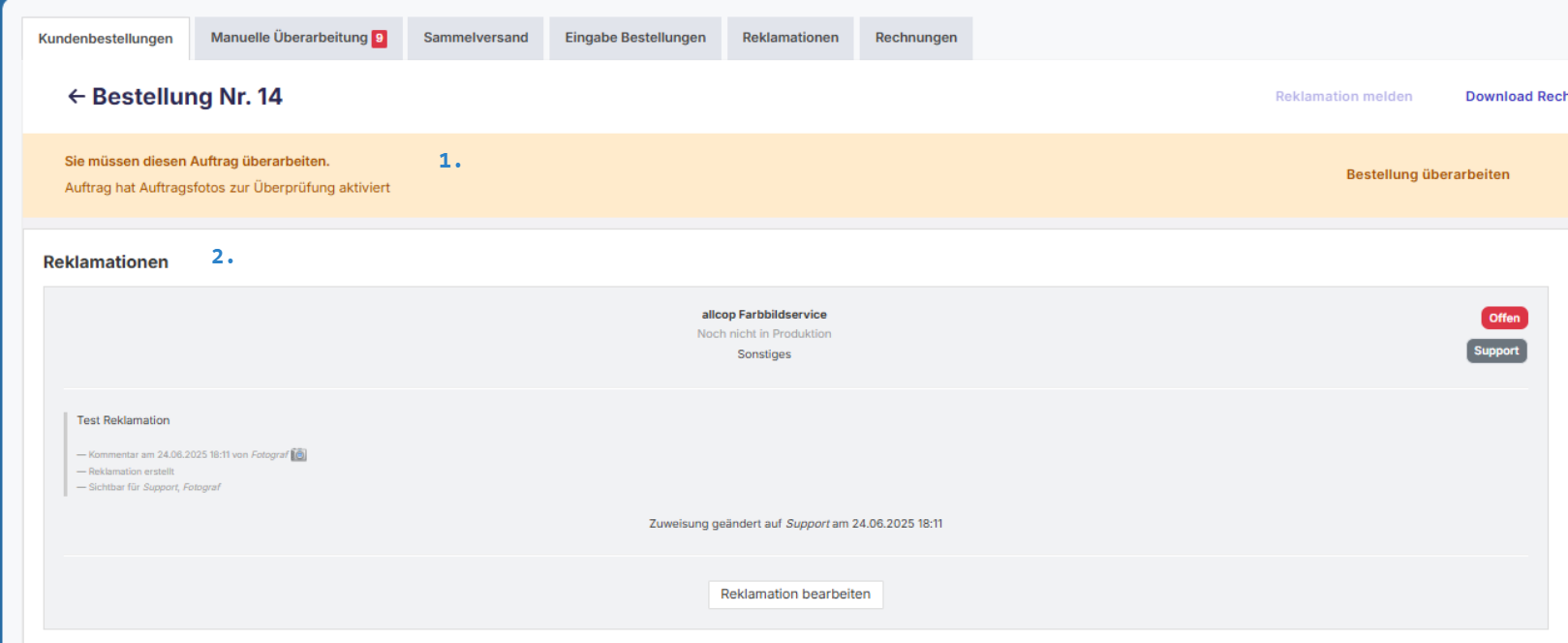Viewport: 1568px width, 643px height.
Task: Click the Reklamationen section heading
Action: [106, 262]
